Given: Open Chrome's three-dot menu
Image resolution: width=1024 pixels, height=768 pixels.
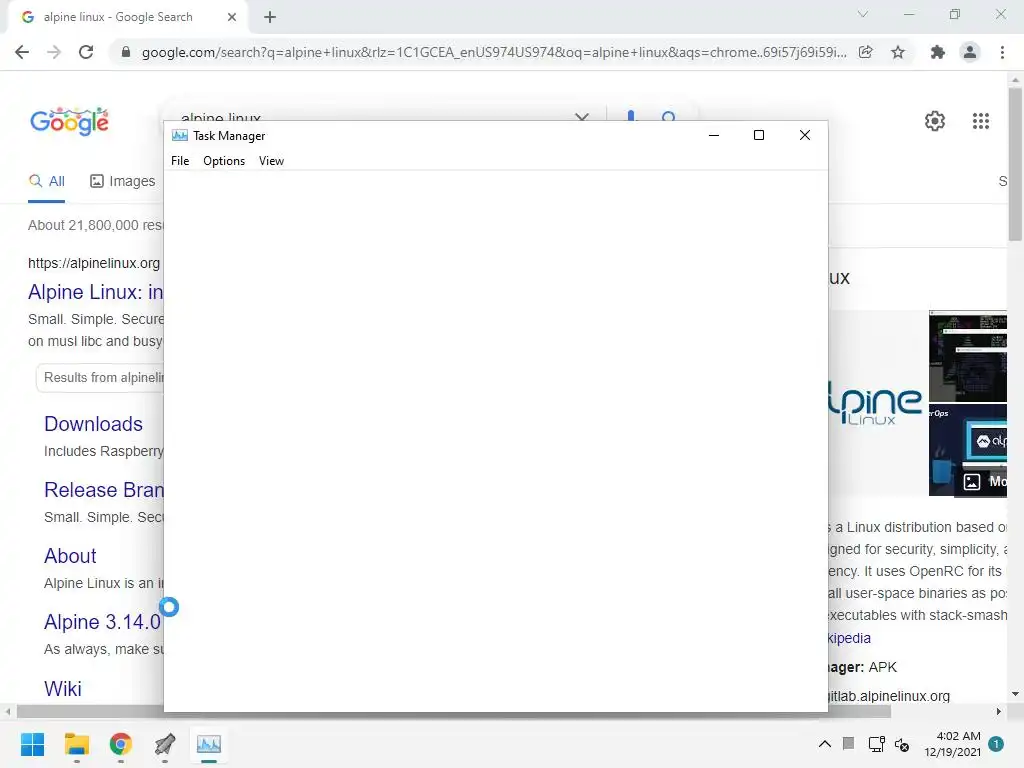Looking at the screenshot, I should 1002,52.
